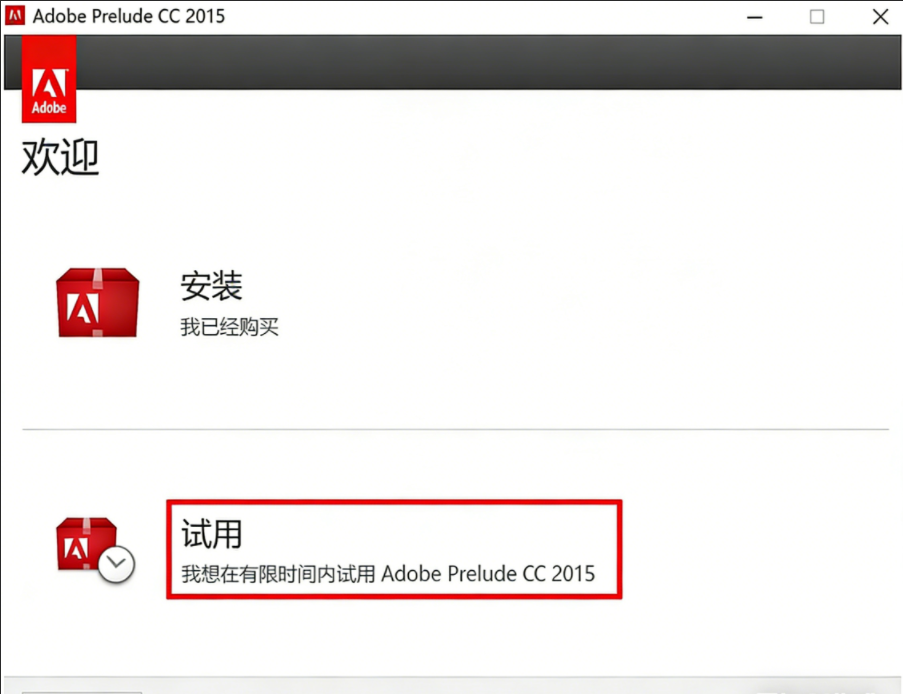
Task: Click the 我已经购买 subtitle text
Action: coord(229,327)
